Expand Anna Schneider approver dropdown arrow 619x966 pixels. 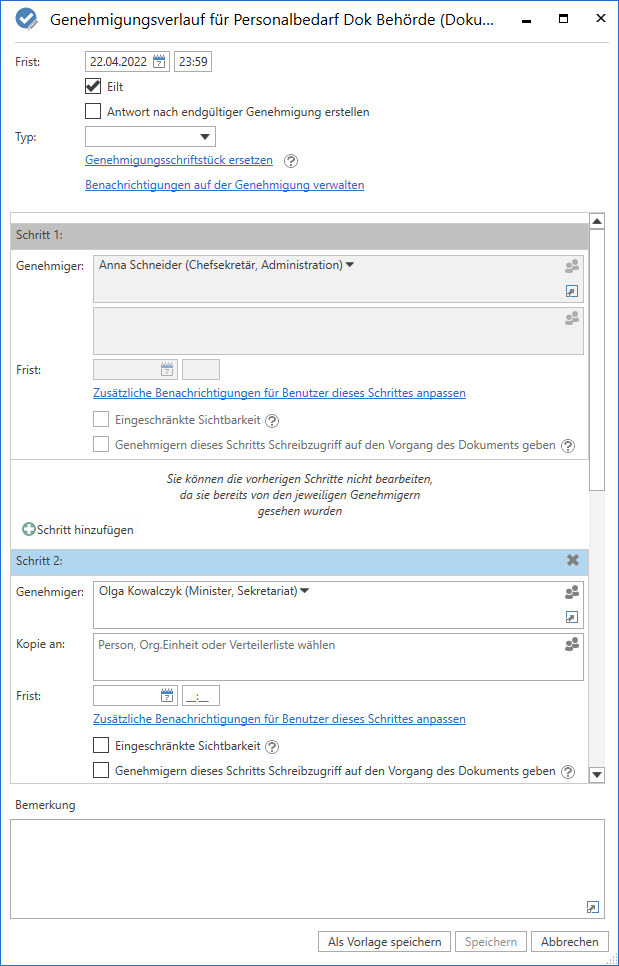[x=350, y=265]
